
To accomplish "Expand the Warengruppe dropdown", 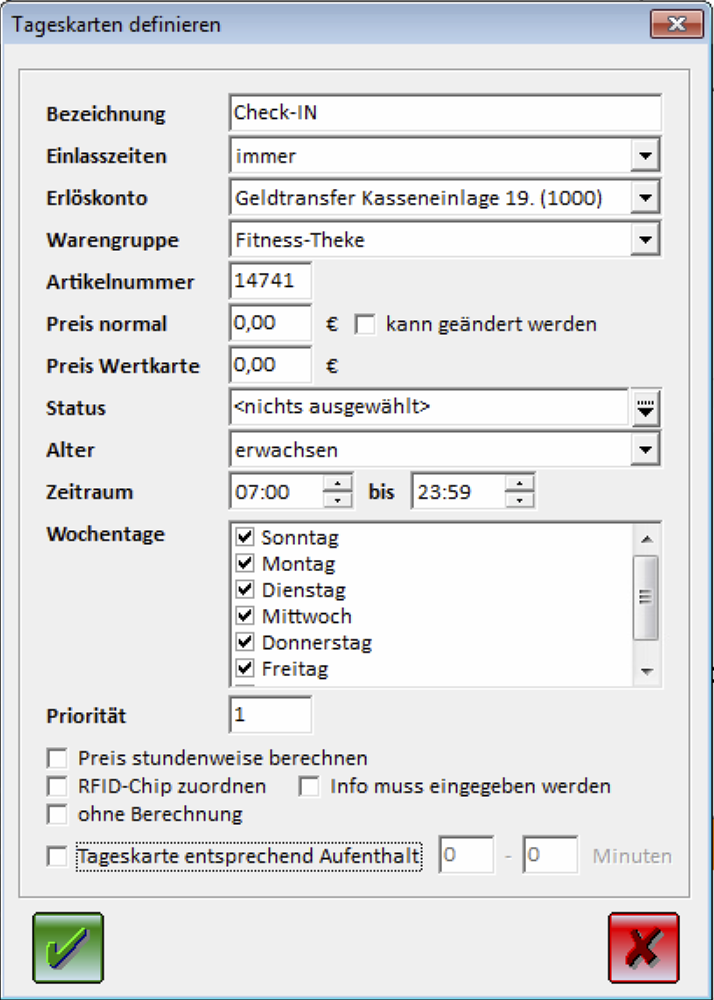I will 646,240.
